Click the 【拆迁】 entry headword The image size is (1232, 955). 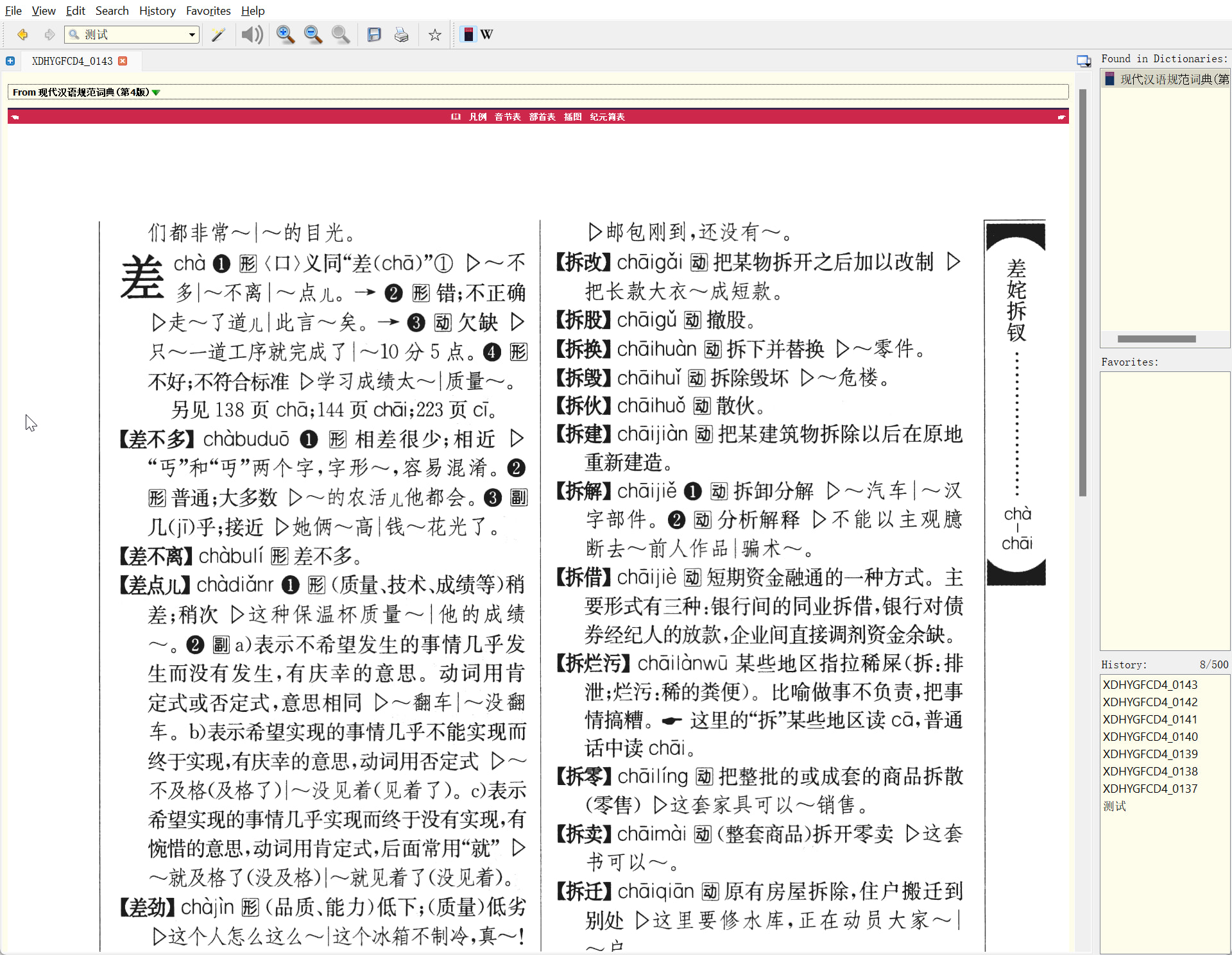pos(584,892)
